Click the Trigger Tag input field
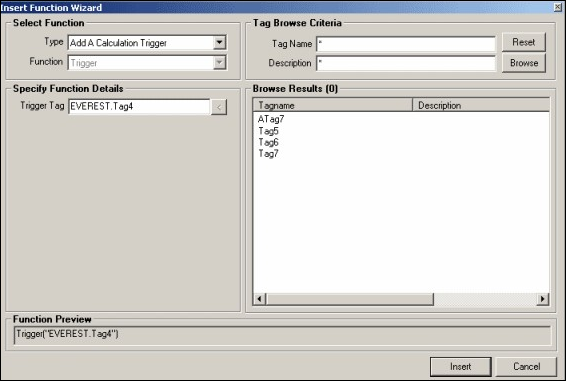 pyautogui.click(x=139, y=107)
